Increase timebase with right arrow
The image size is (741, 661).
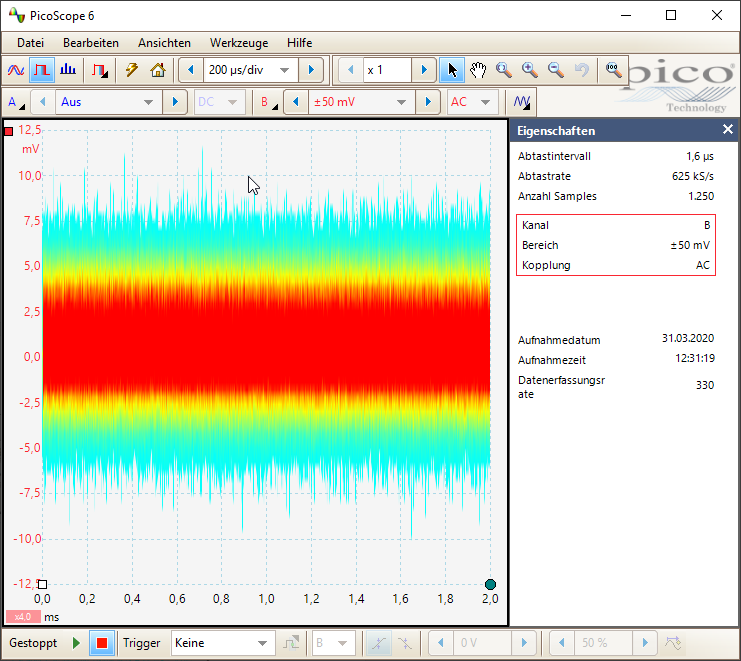click(x=311, y=70)
